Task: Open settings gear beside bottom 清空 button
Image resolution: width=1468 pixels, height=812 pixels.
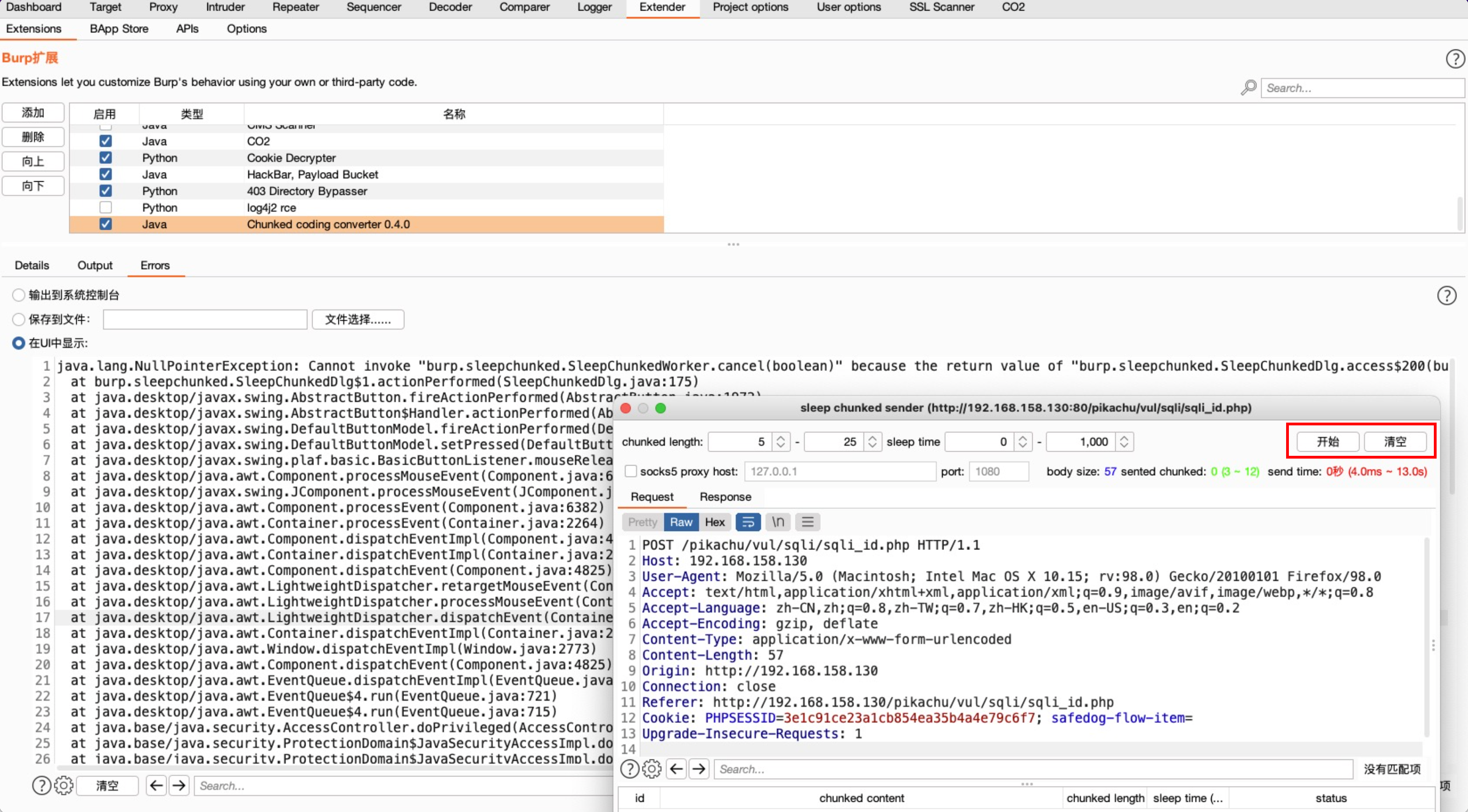Action: coord(64,785)
